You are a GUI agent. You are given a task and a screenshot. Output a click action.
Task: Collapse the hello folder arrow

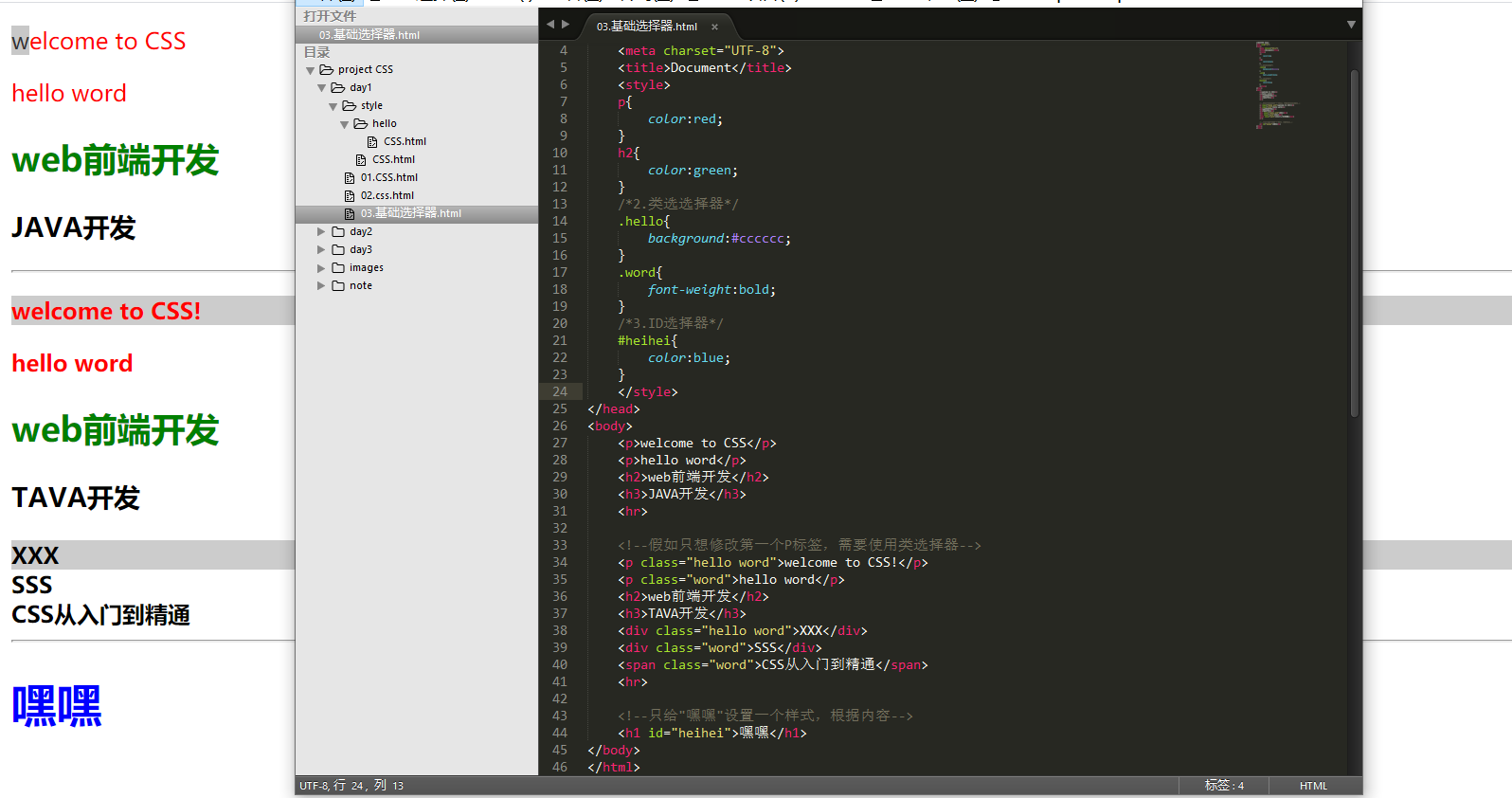click(x=344, y=124)
